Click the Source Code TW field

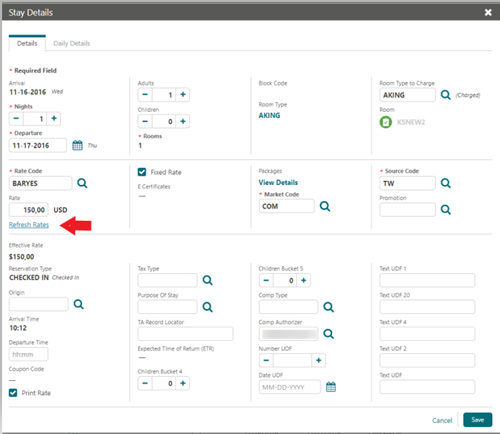coord(407,183)
